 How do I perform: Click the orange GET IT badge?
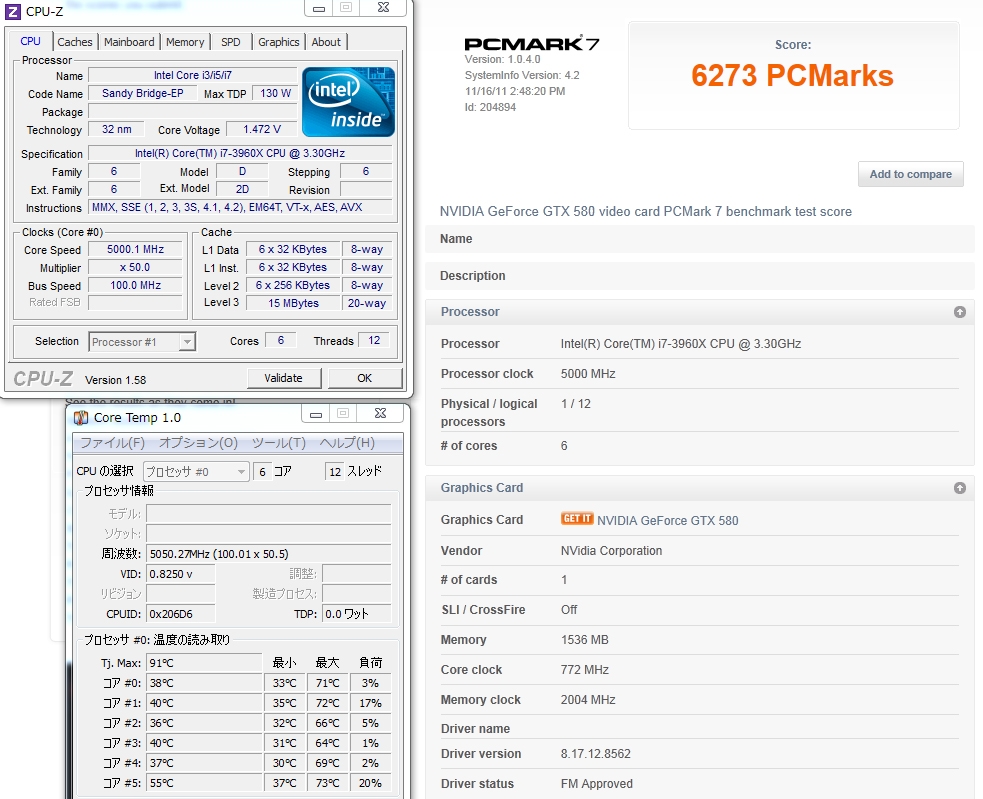click(577, 519)
